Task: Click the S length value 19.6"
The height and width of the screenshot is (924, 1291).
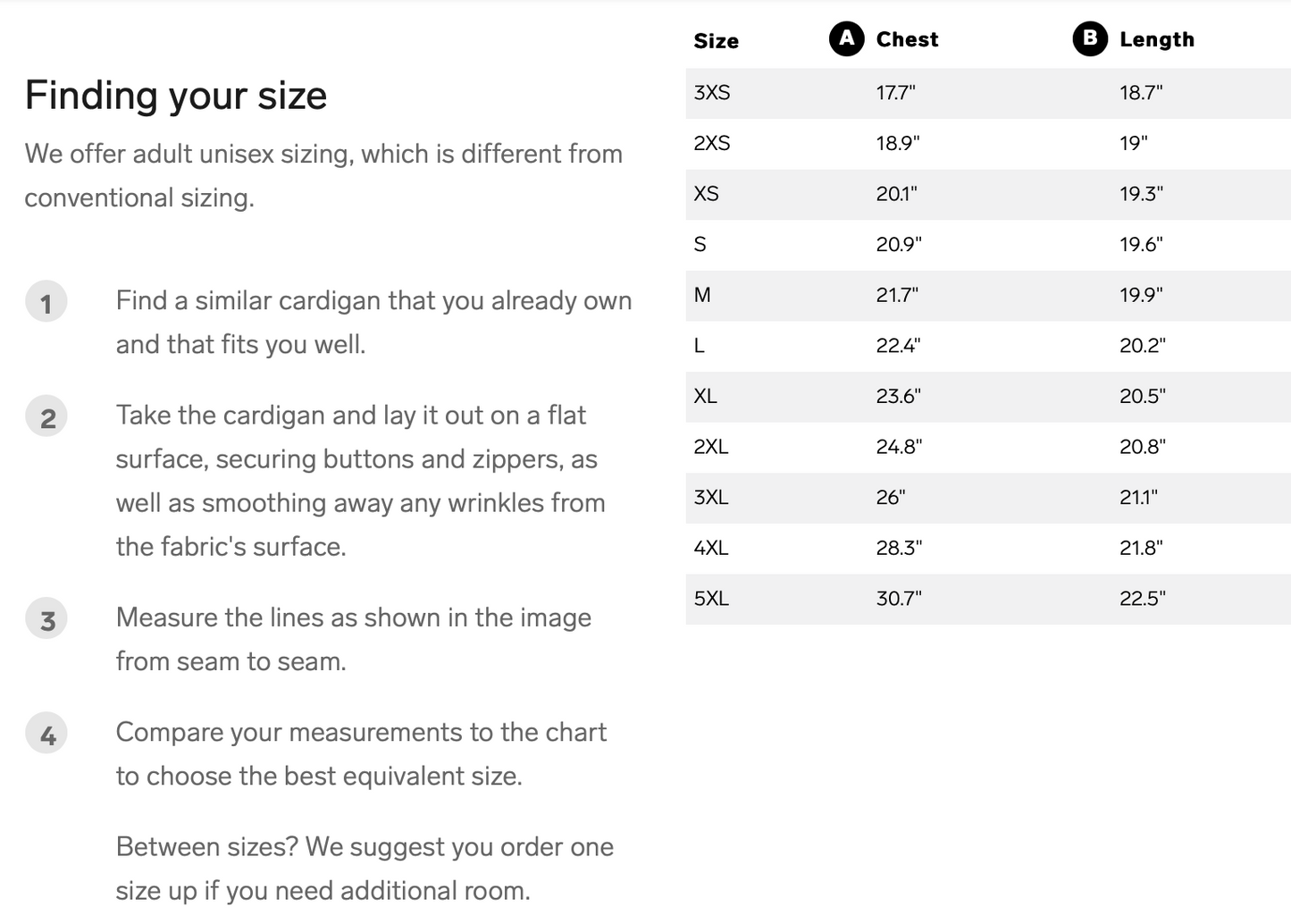Action: point(1141,245)
